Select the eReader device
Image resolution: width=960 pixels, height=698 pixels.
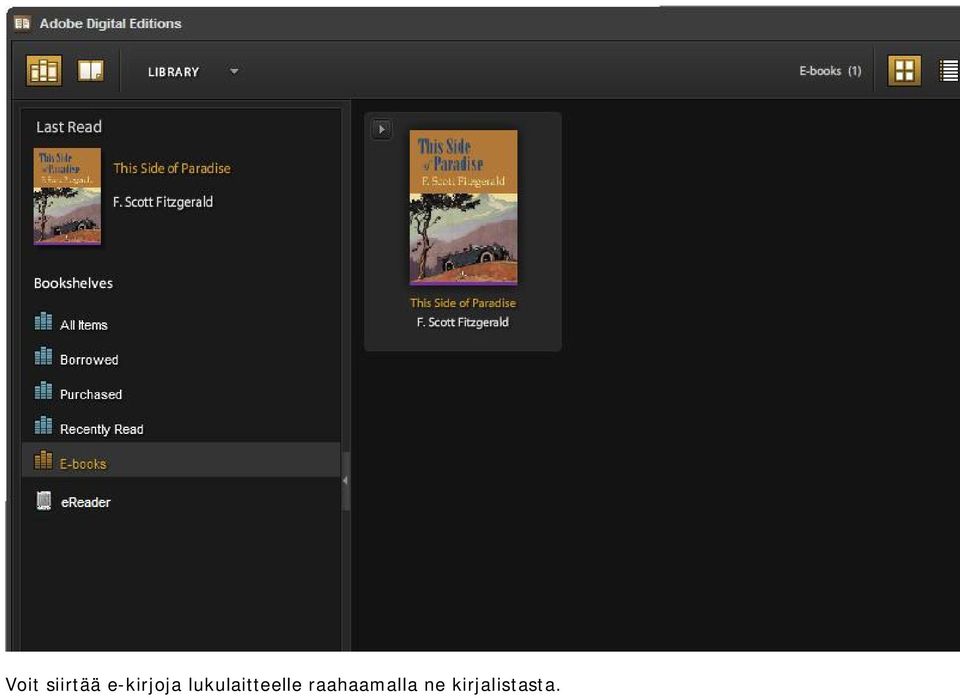[181, 501]
